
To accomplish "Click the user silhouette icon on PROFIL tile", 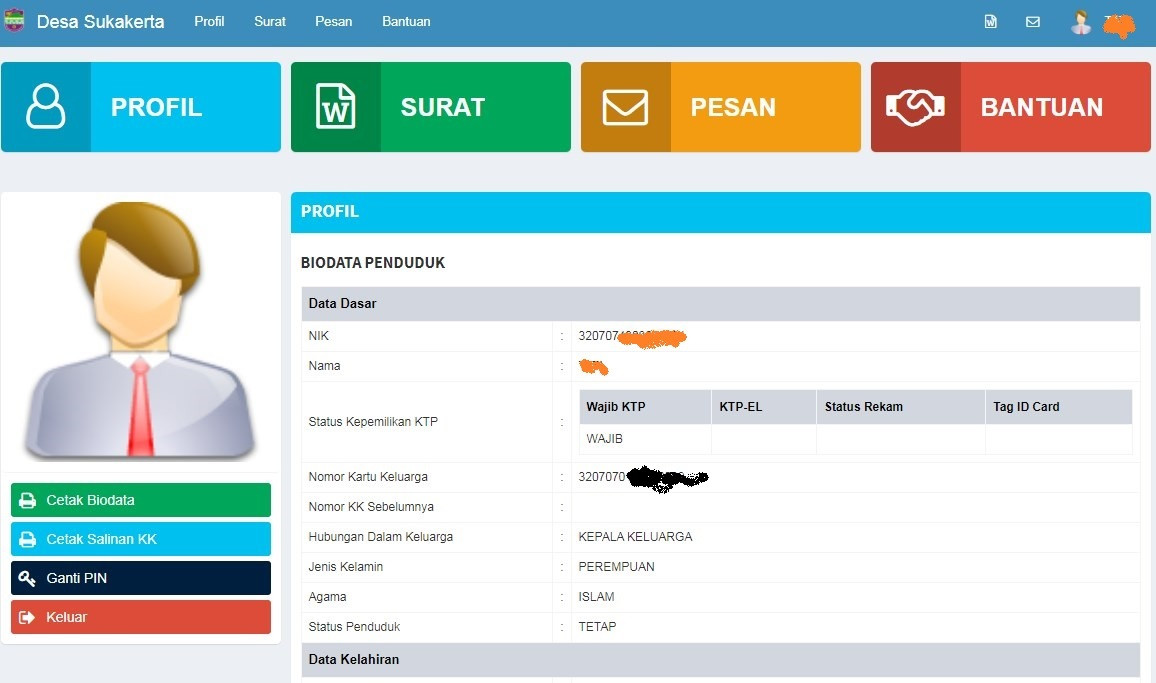I will (46, 107).
